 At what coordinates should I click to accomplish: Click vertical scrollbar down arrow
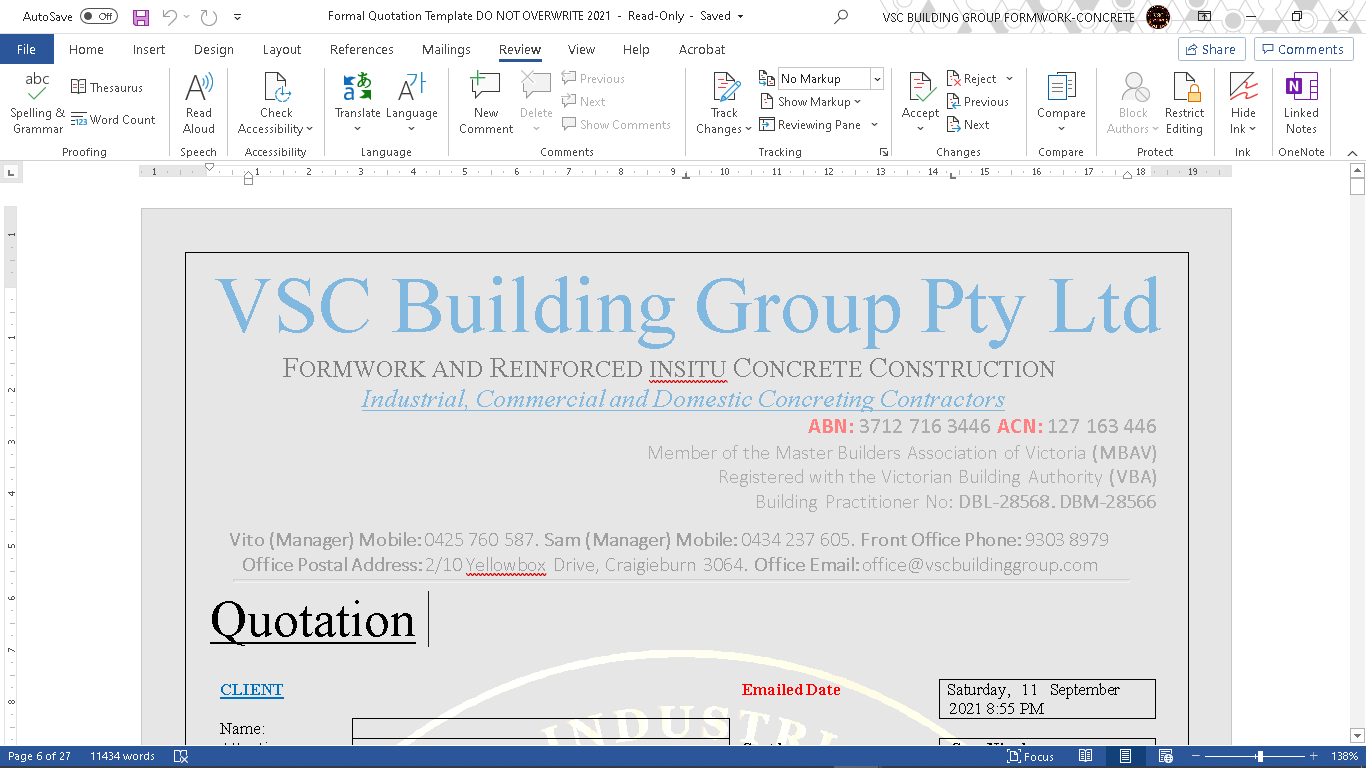[1357, 735]
